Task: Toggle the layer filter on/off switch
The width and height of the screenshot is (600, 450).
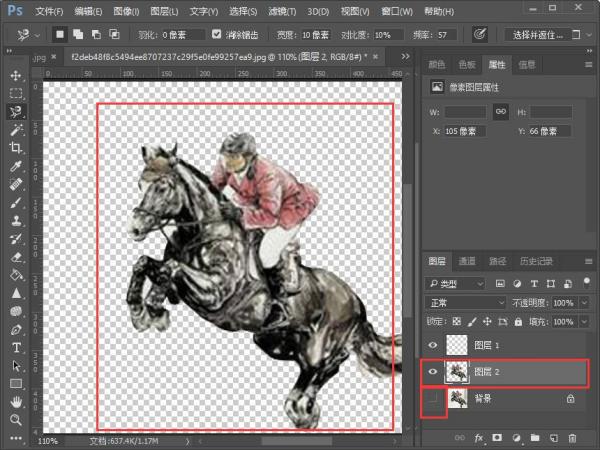Action: [x=586, y=283]
